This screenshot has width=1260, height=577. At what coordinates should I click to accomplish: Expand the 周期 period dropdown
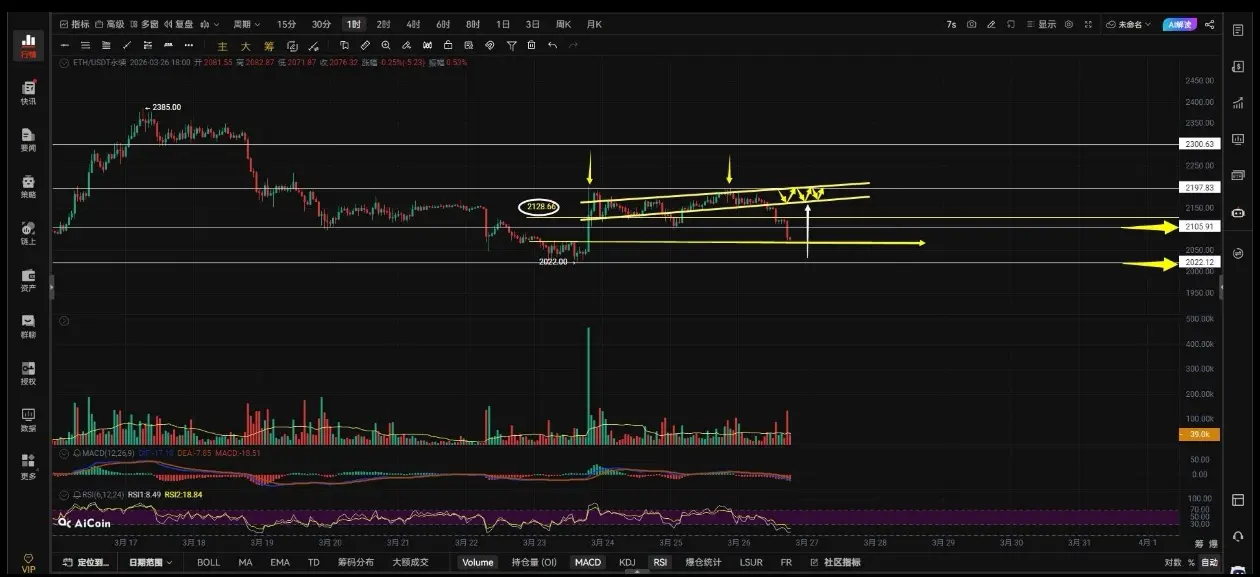coord(247,24)
